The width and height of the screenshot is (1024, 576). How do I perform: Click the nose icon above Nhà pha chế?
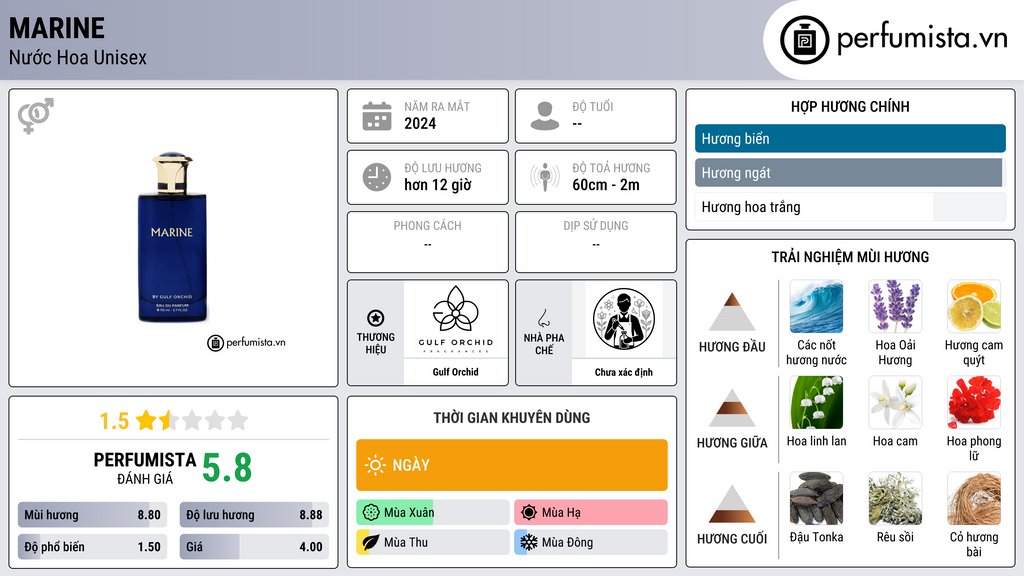tap(543, 318)
